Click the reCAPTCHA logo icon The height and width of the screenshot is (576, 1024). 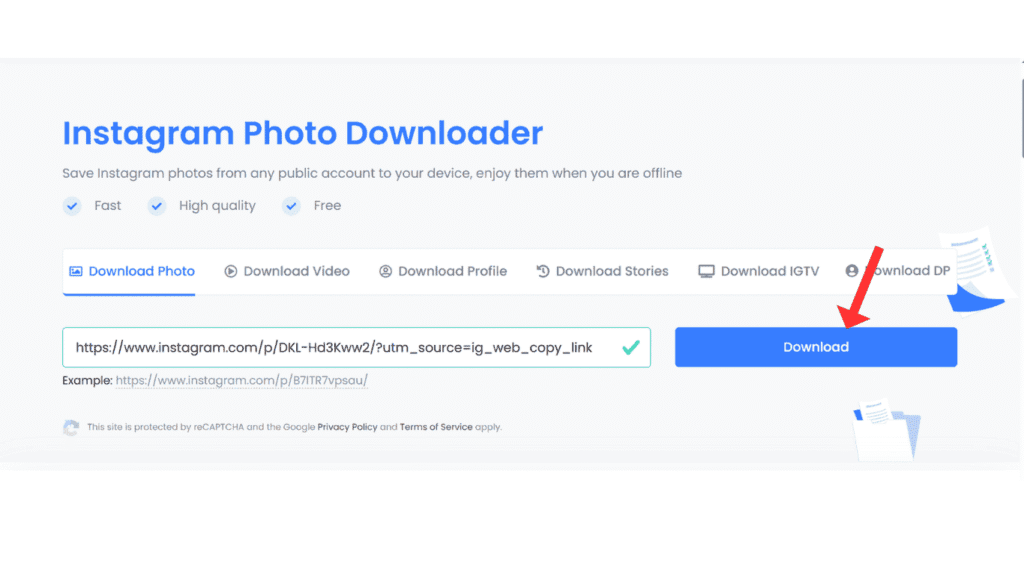71,427
